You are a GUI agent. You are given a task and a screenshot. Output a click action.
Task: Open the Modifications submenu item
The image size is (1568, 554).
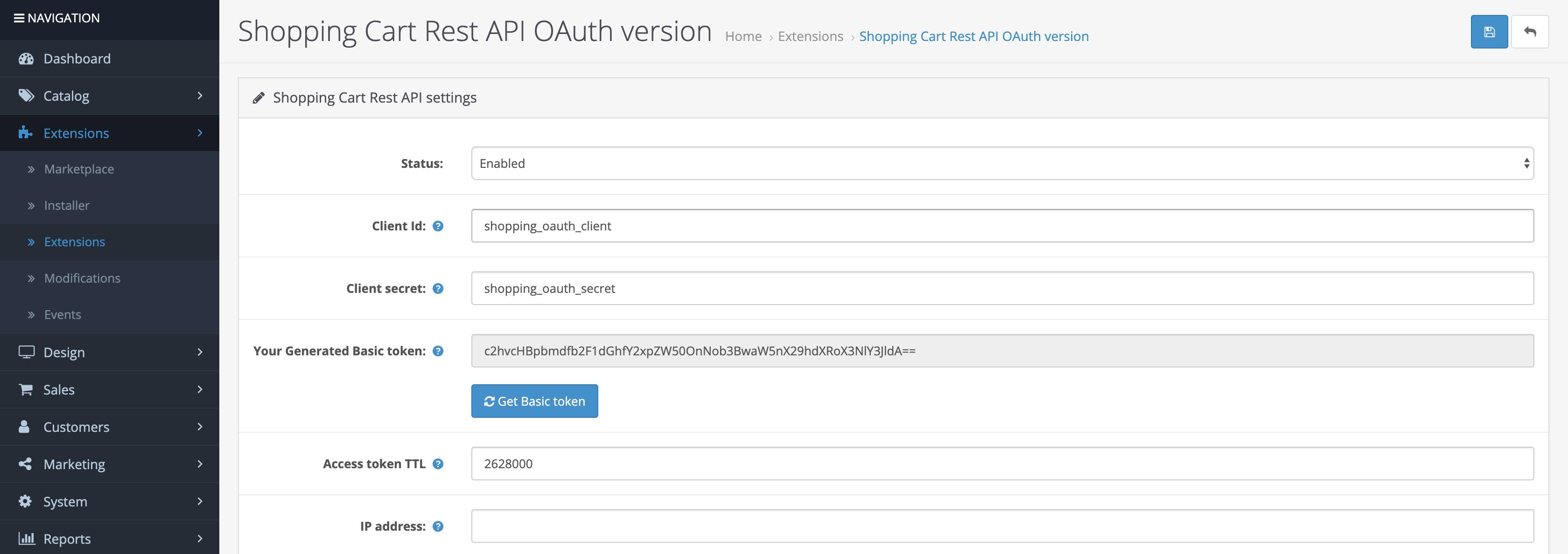pyautogui.click(x=82, y=278)
